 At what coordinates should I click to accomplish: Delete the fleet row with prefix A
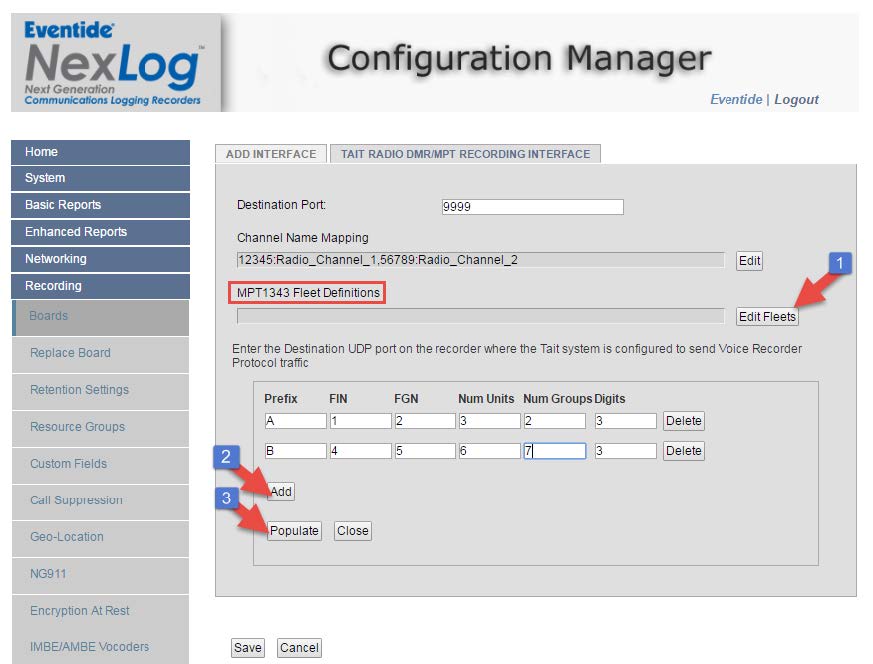click(683, 421)
